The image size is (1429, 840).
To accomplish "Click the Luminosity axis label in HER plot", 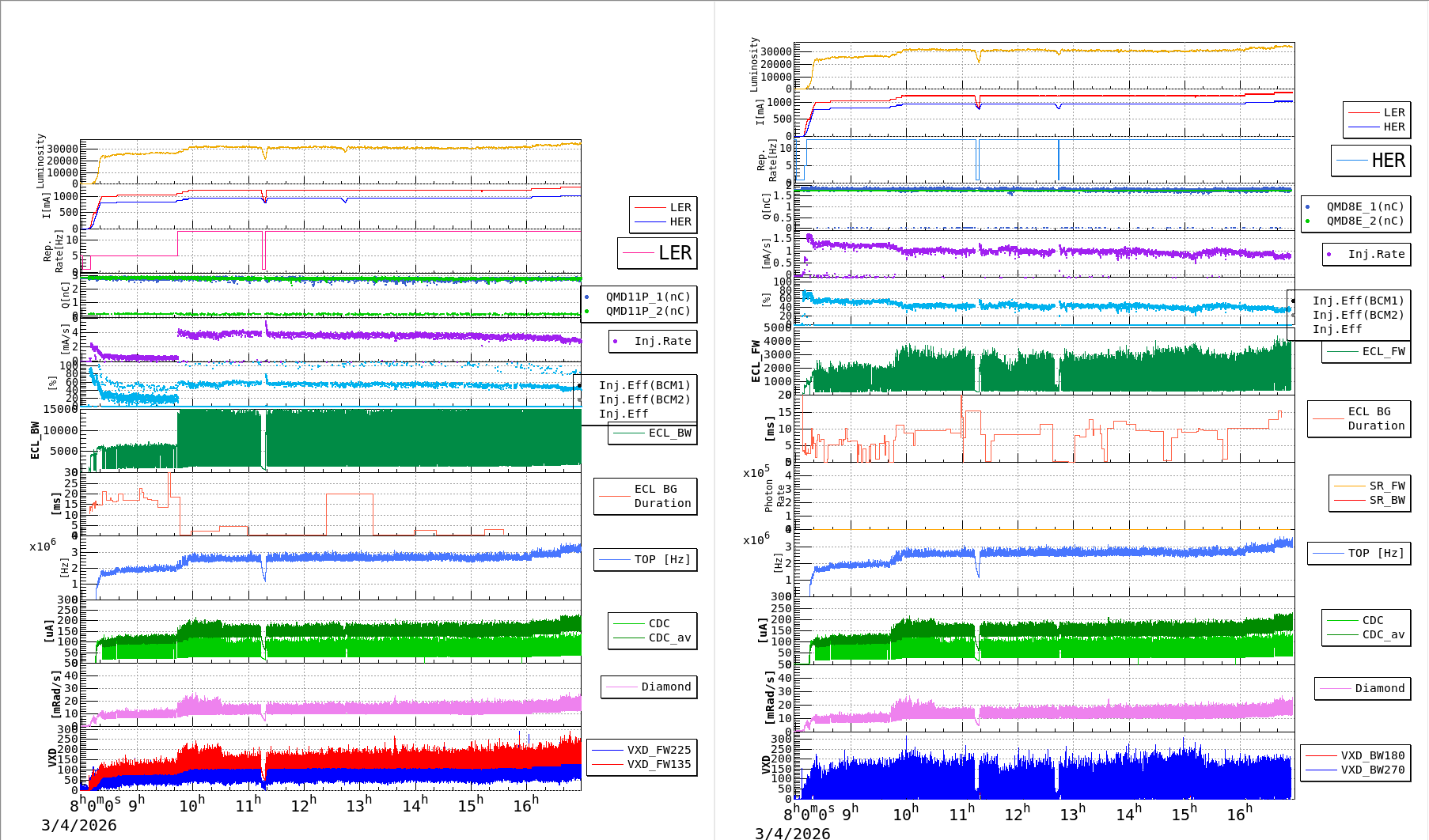I will point(754,64).
